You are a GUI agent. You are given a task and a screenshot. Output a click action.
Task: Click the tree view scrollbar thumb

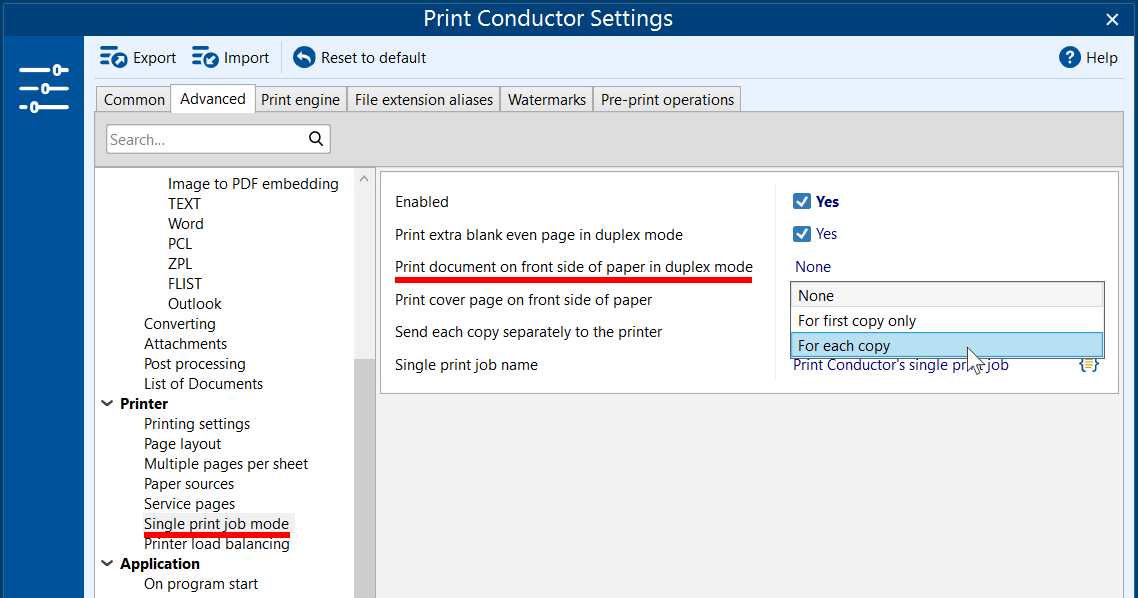[x=364, y=478]
